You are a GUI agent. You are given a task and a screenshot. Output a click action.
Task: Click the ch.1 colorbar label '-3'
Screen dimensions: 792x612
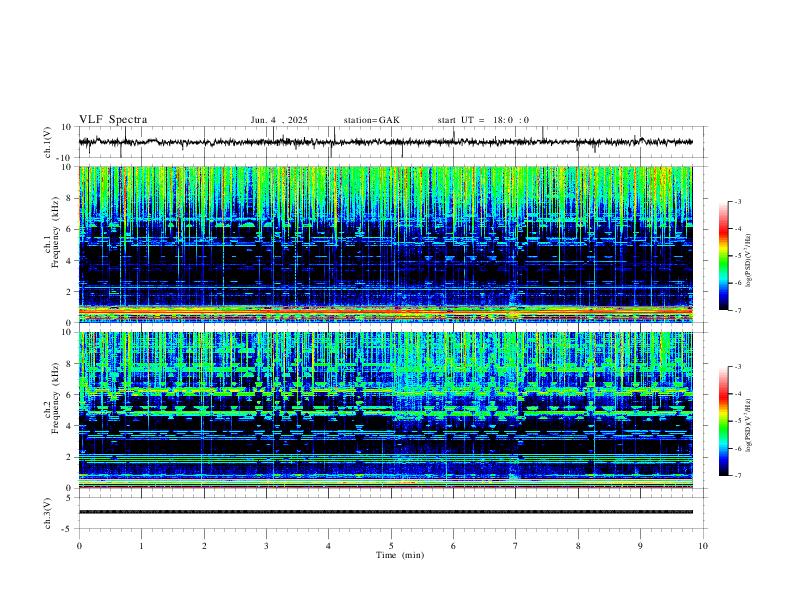coord(737,202)
